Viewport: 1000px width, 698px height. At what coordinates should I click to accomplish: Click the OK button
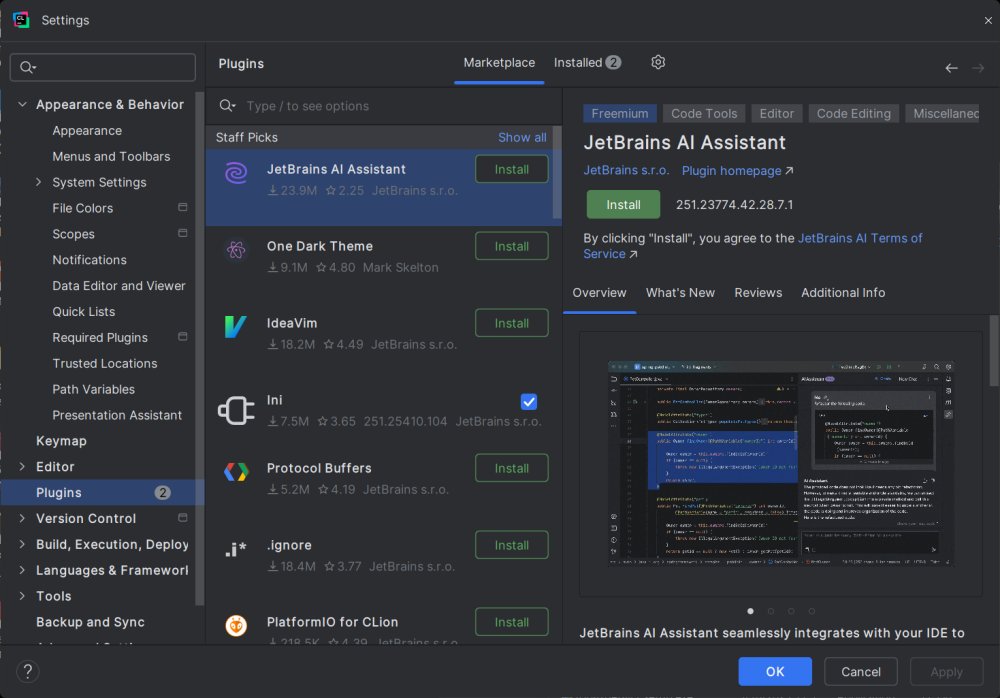tap(775, 671)
